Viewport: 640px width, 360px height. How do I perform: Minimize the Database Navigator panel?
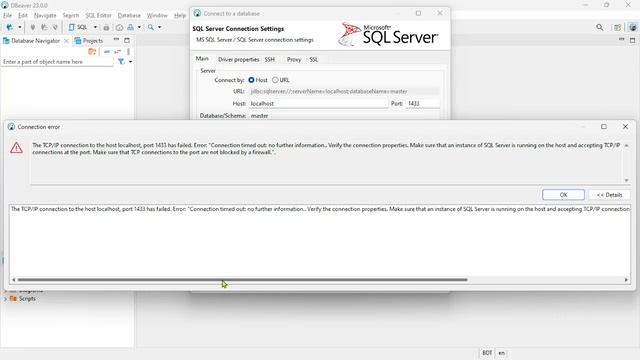click(x=116, y=40)
